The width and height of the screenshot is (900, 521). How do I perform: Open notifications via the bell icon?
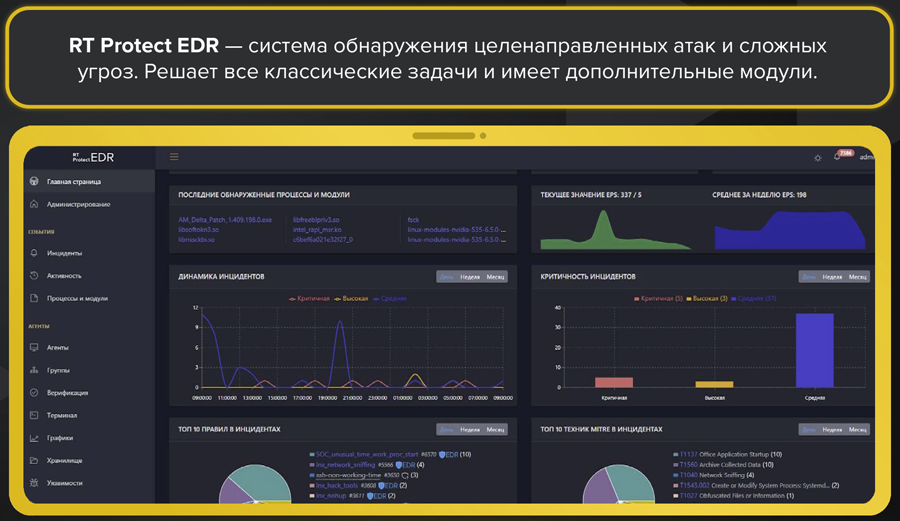(837, 157)
